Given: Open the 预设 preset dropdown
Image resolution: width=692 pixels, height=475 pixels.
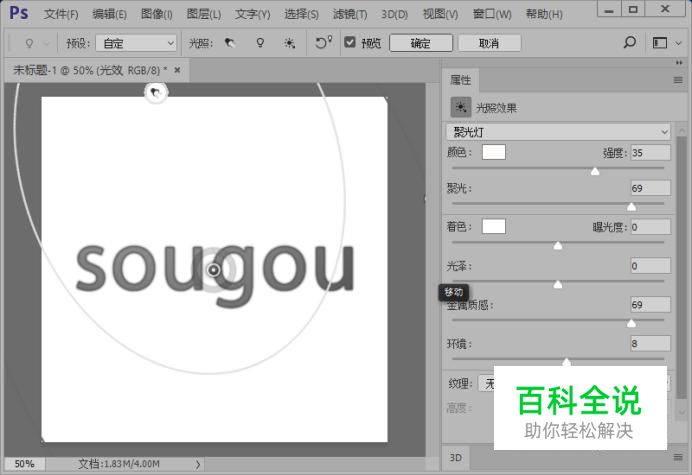Looking at the screenshot, I should [136, 43].
